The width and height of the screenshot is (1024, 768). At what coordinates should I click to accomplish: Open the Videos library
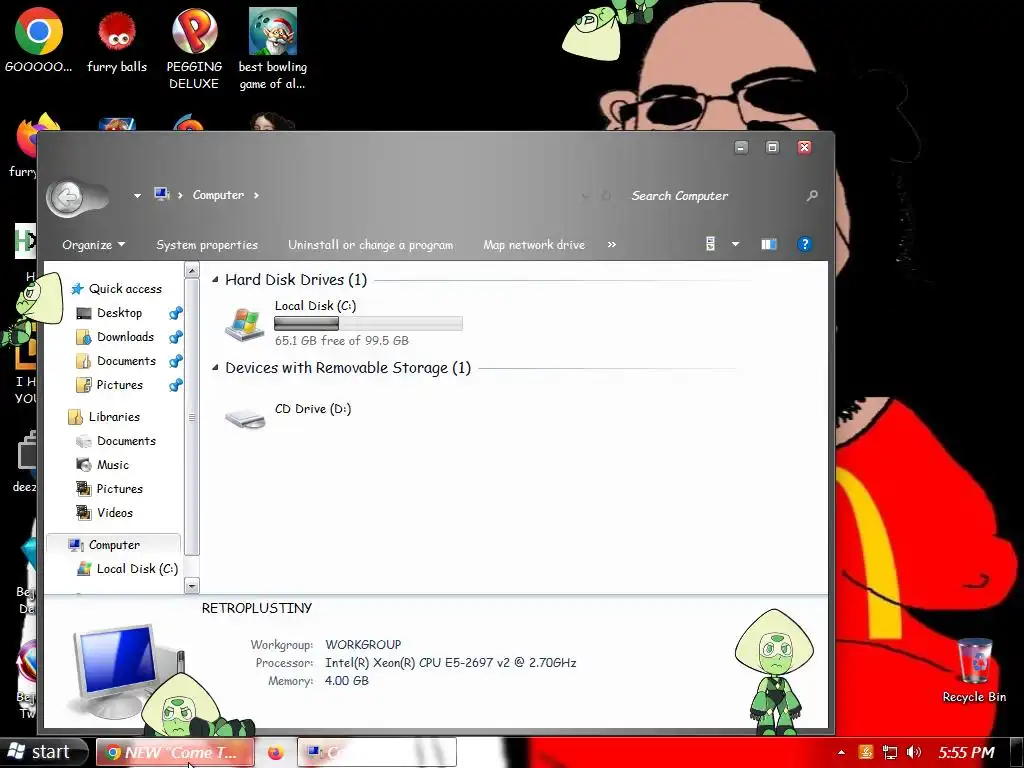tap(114, 513)
